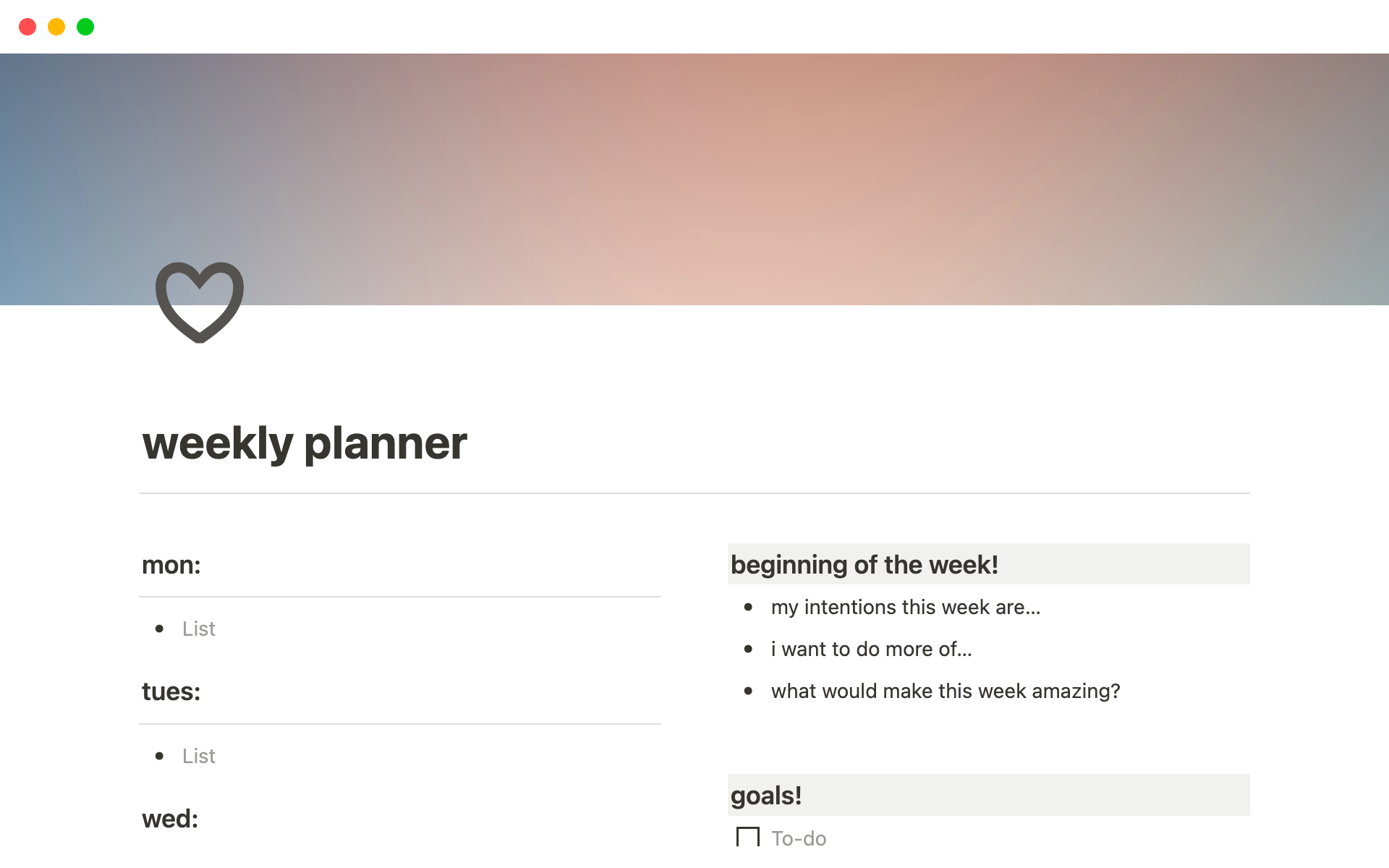Click the List placeholder under mon:
The image size is (1389, 868).
(x=198, y=629)
